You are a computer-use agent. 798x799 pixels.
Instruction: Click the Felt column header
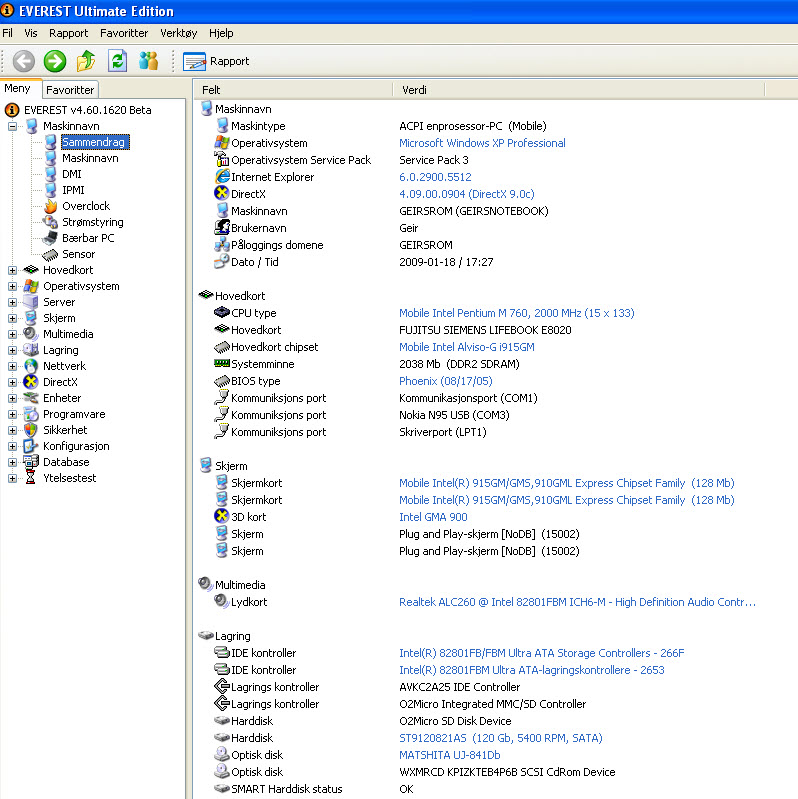point(293,90)
